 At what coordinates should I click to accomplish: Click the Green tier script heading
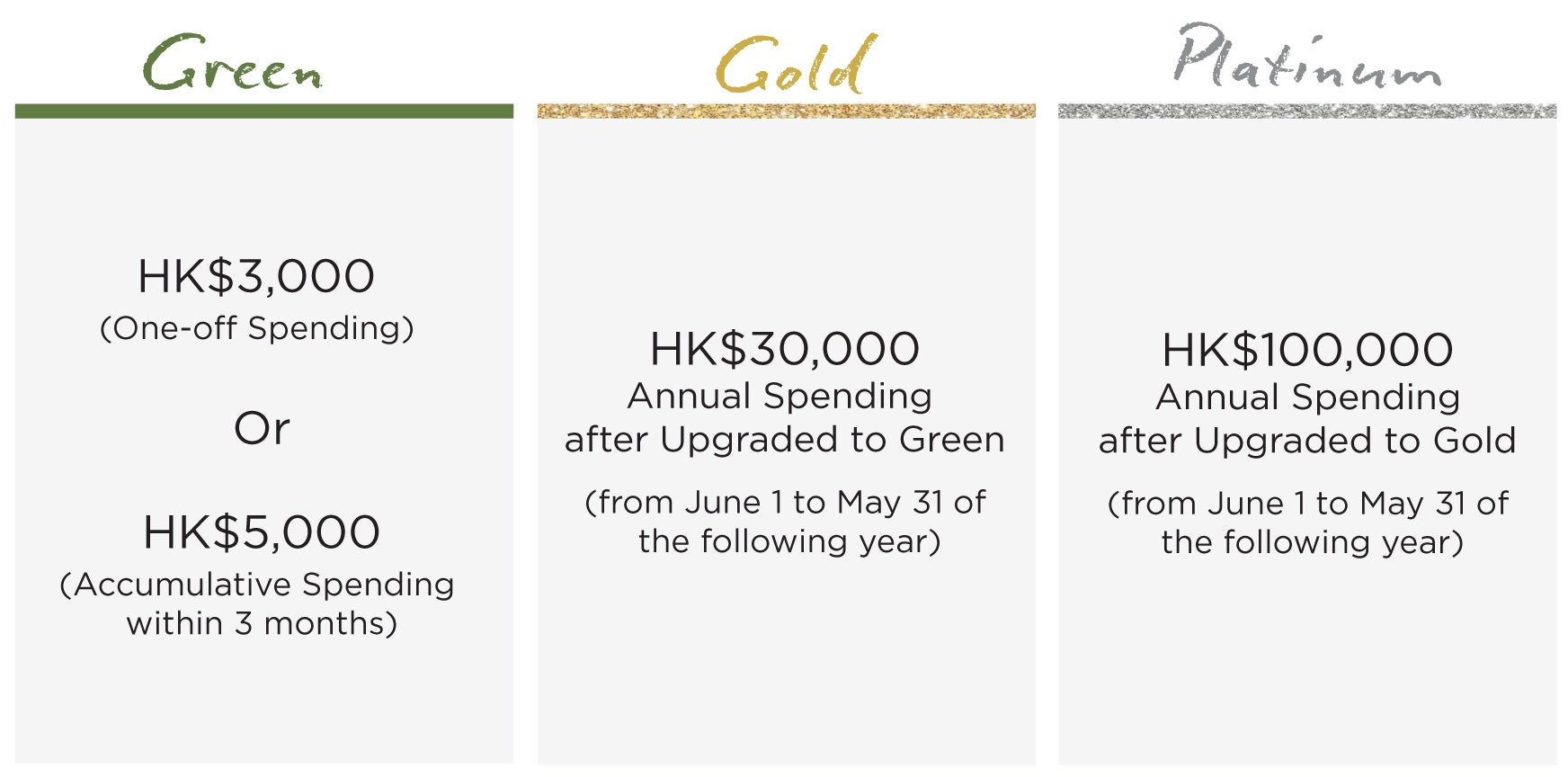pos(233,62)
